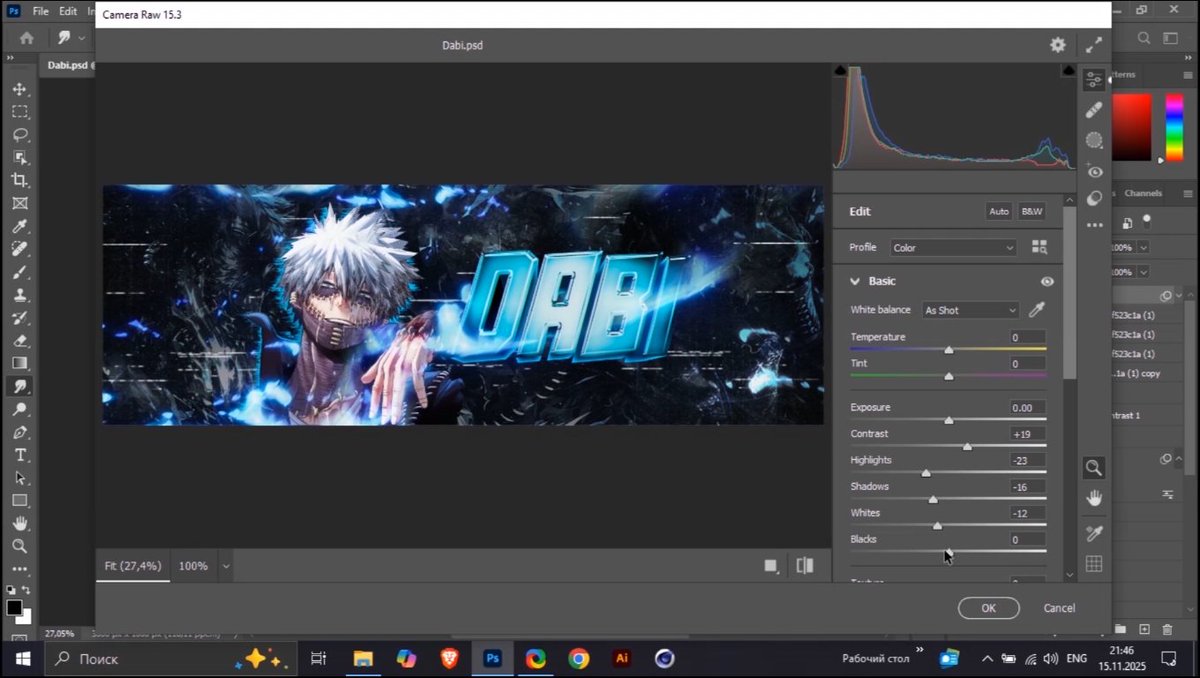Set zoom to Fit (27,4%)
This screenshot has height=678, width=1200.
point(133,566)
